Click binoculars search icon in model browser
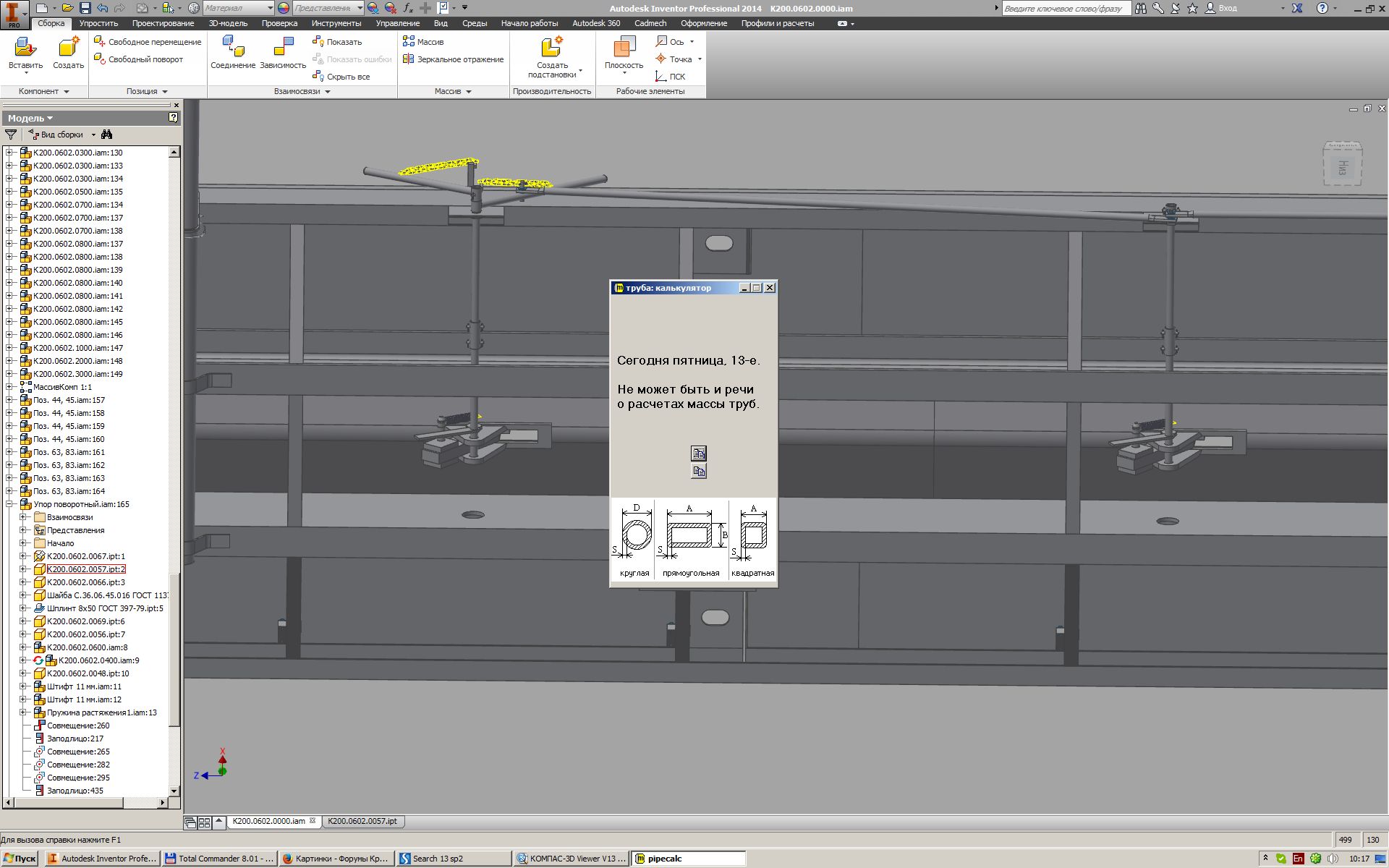The height and width of the screenshot is (868, 1389). point(107,135)
